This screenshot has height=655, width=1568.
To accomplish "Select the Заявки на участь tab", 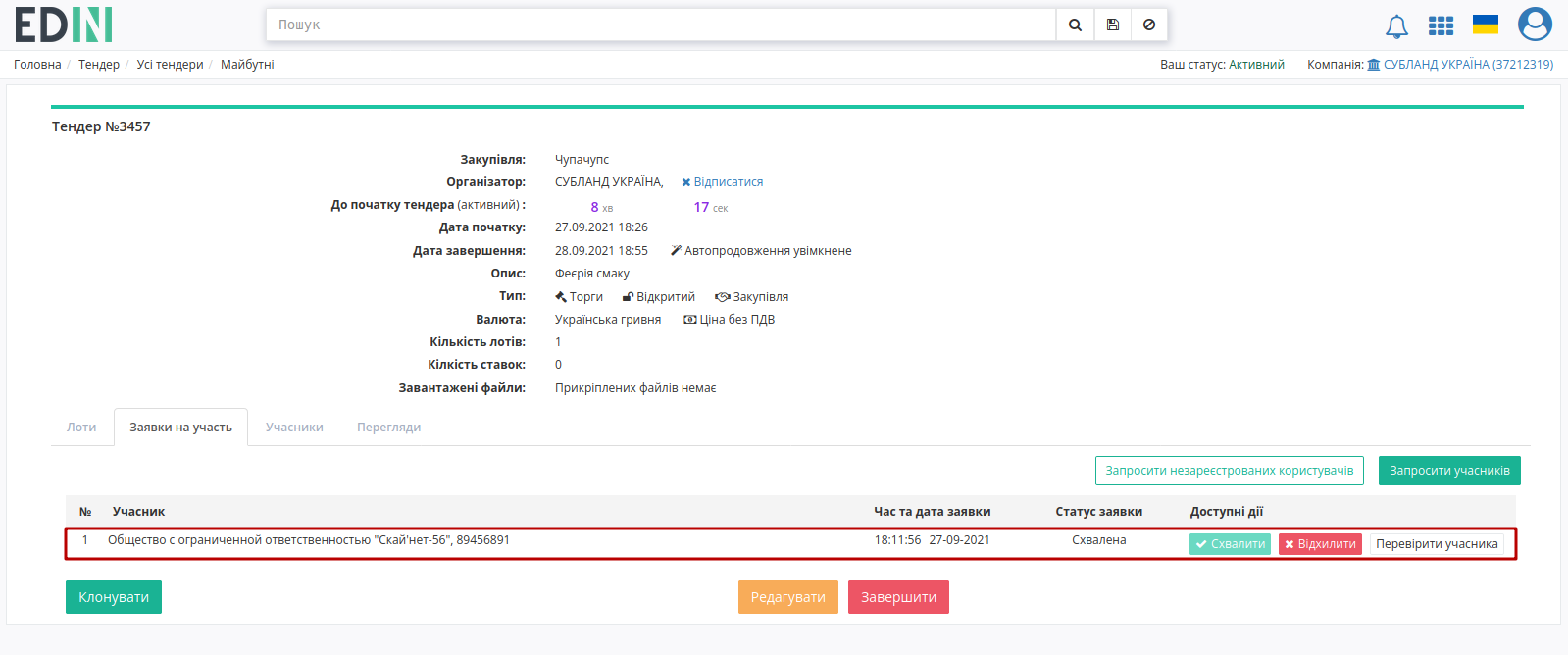I will tap(180, 428).
